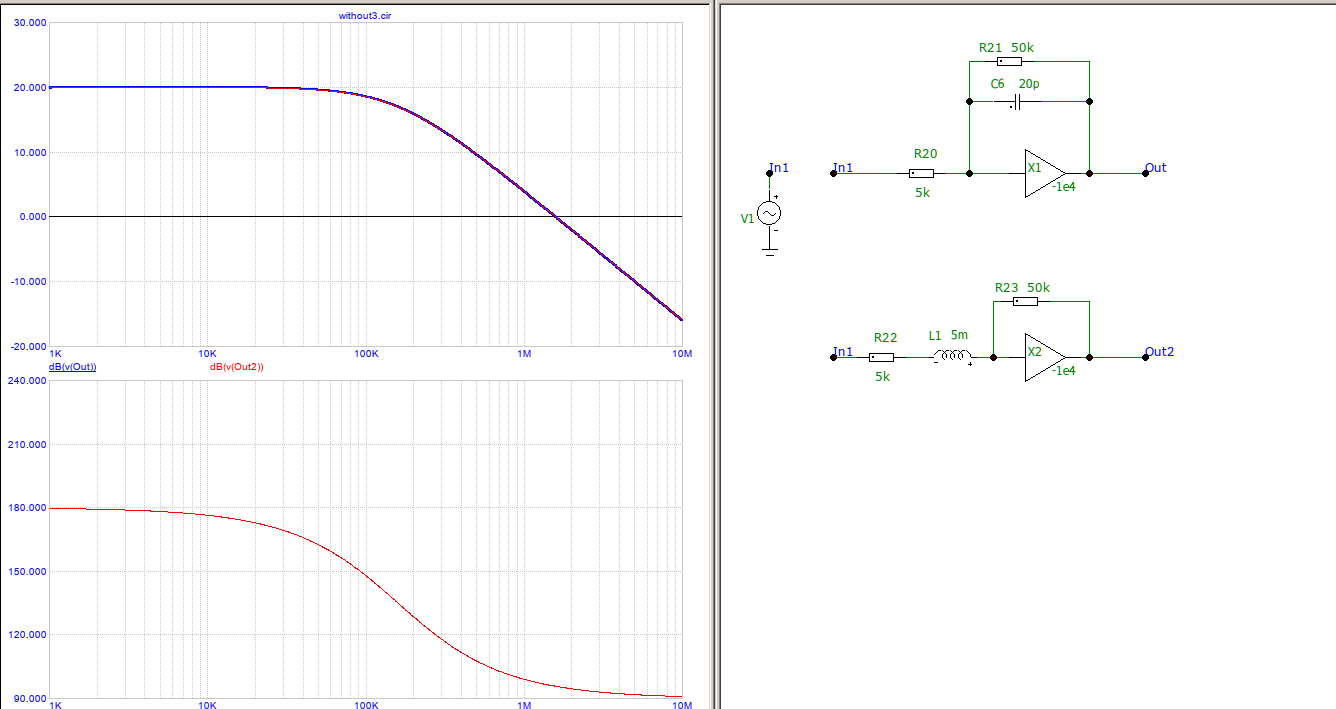Select the red dB(v(Out2)) trace label

(236, 367)
